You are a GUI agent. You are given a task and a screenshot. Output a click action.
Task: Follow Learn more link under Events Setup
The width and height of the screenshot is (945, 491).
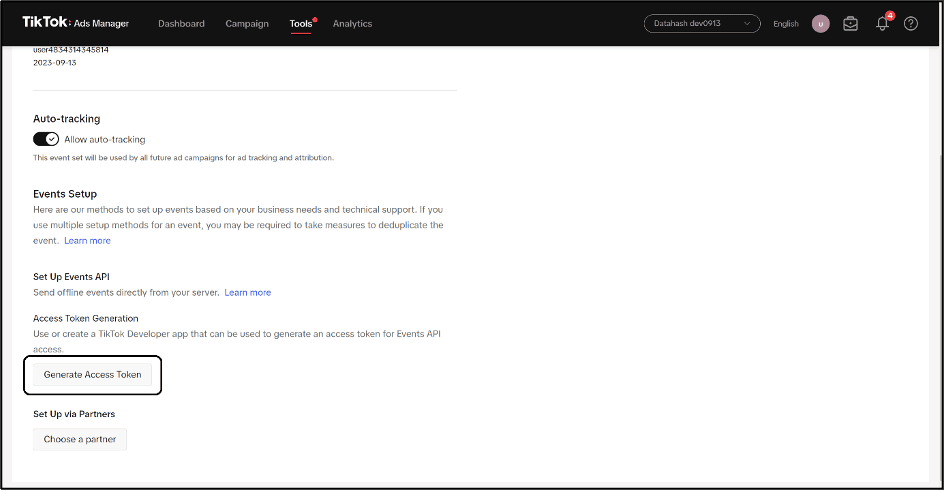click(x=87, y=241)
